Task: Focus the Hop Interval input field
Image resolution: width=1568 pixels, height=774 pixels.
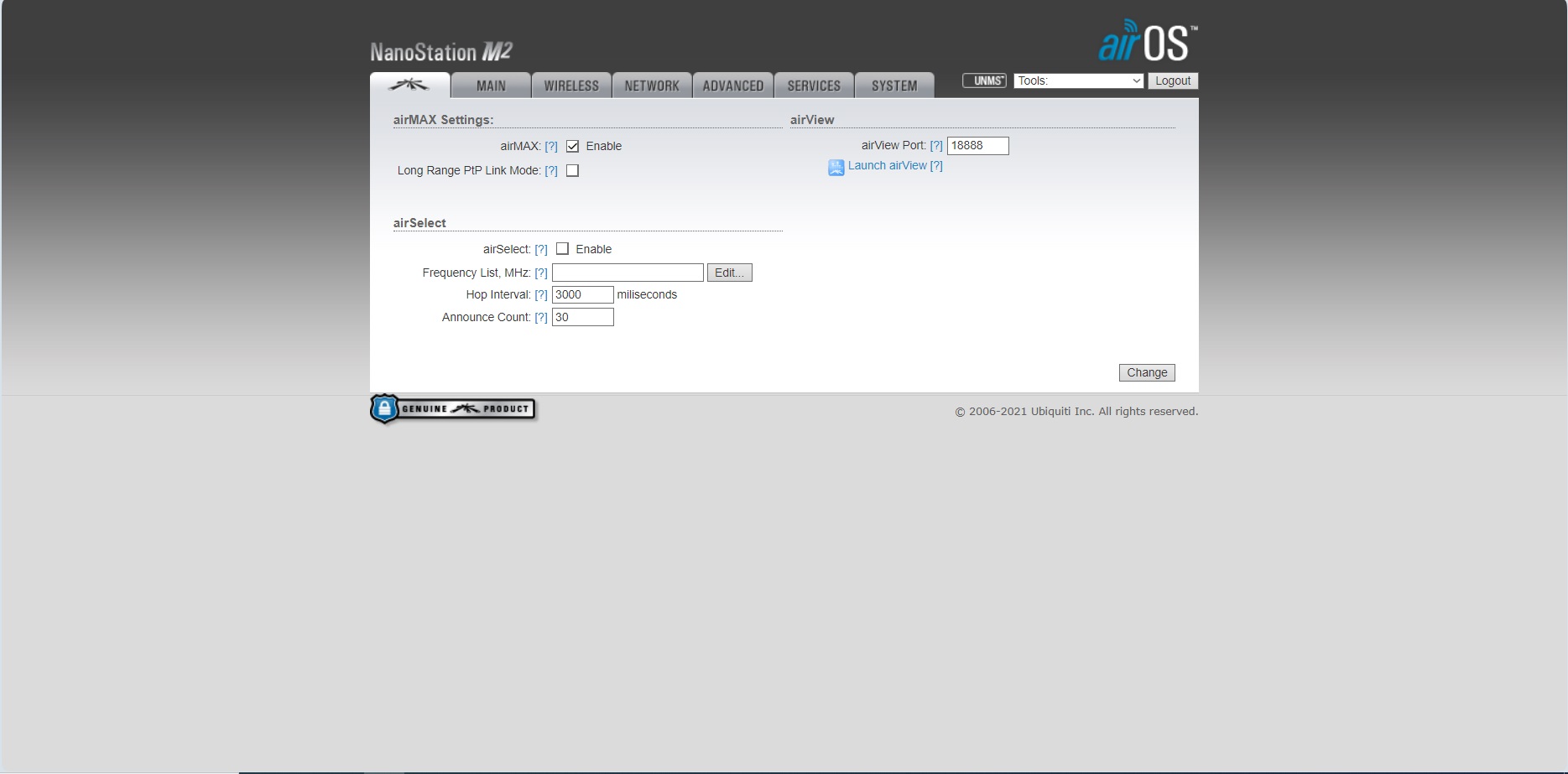Action: (583, 294)
